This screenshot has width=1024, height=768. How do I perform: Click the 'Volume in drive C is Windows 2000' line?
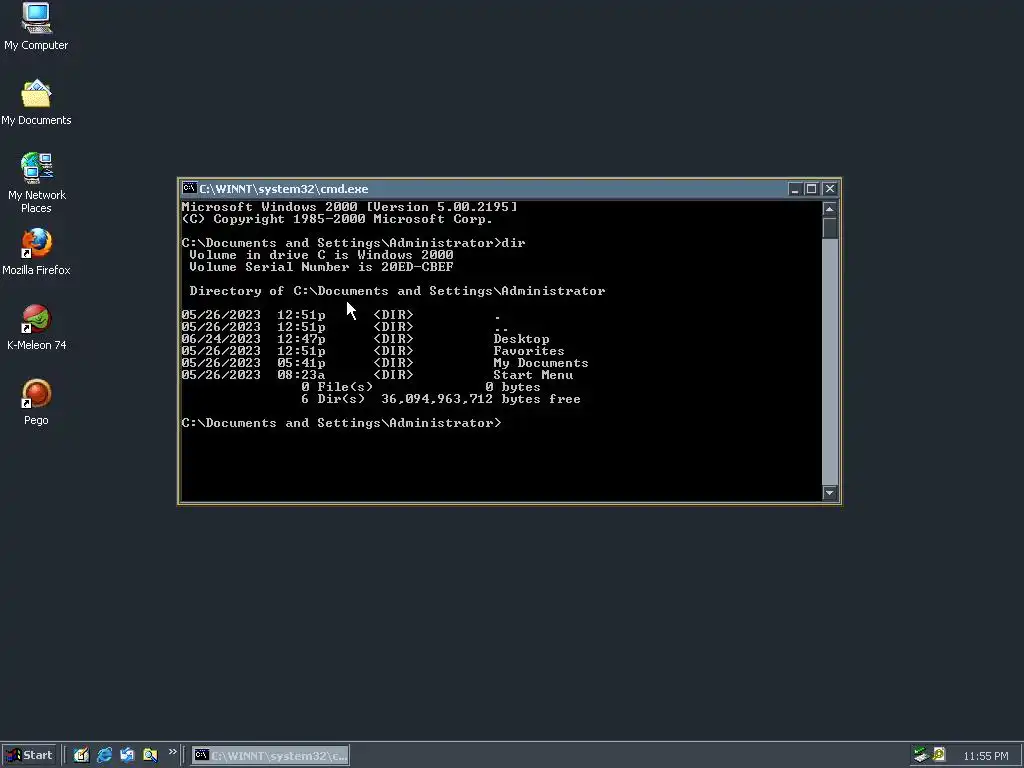(321, 255)
